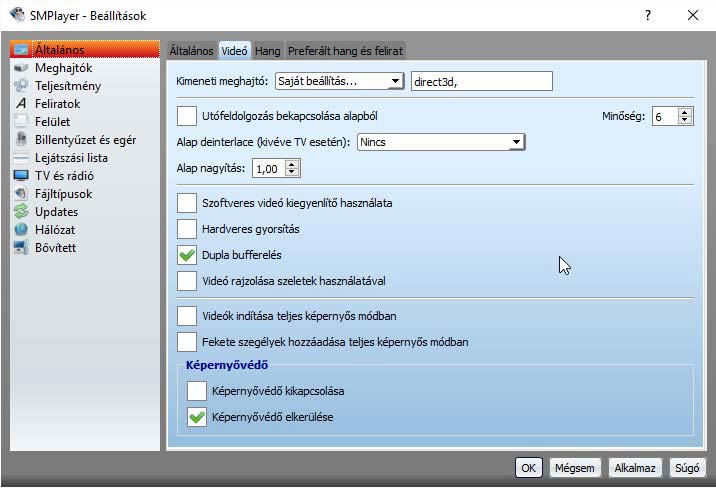Cancel with the Mégsem button
Image resolution: width=716 pixels, height=488 pixels.
(575, 468)
